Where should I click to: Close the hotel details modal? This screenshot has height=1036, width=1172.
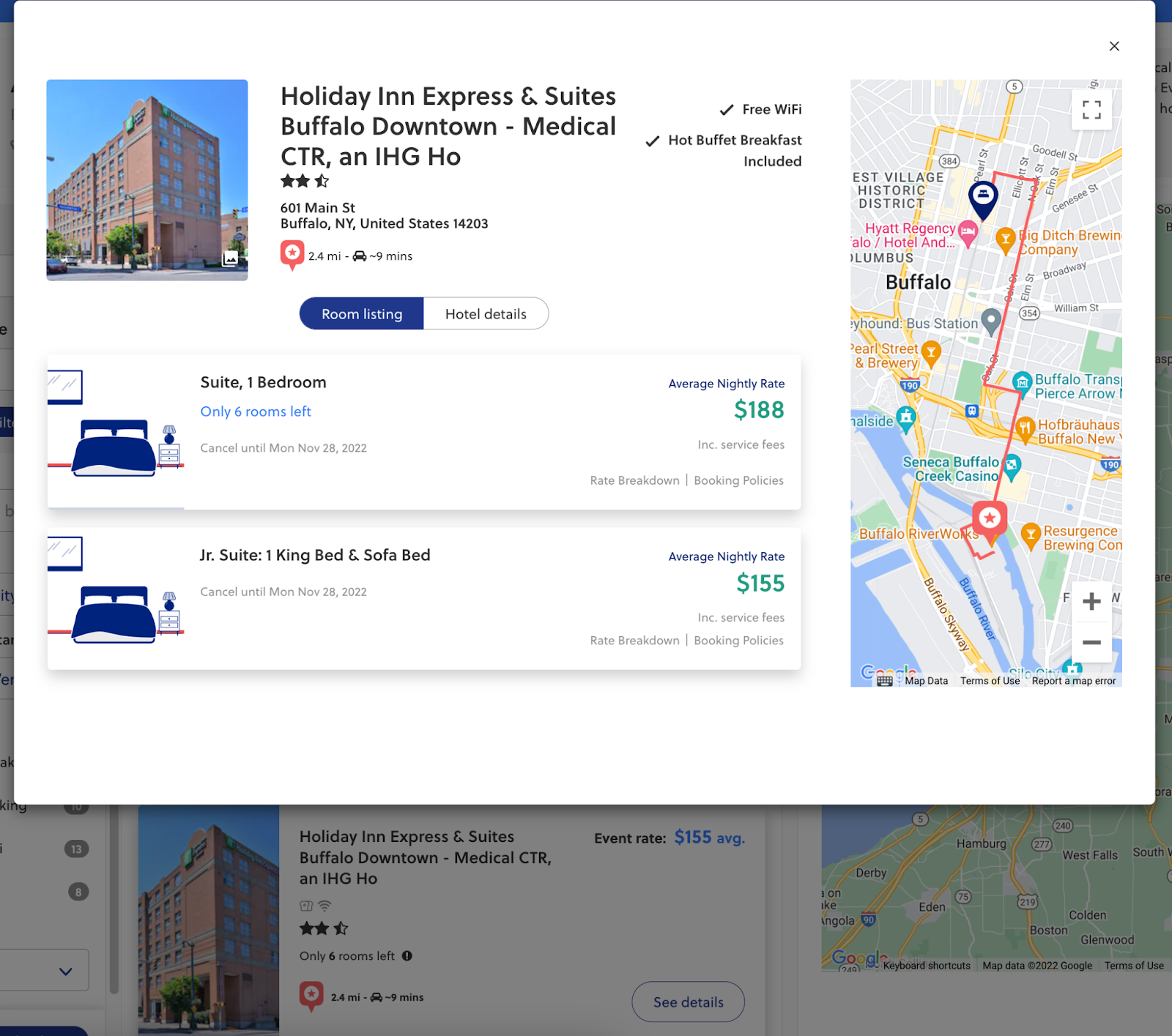pyautogui.click(x=1114, y=46)
